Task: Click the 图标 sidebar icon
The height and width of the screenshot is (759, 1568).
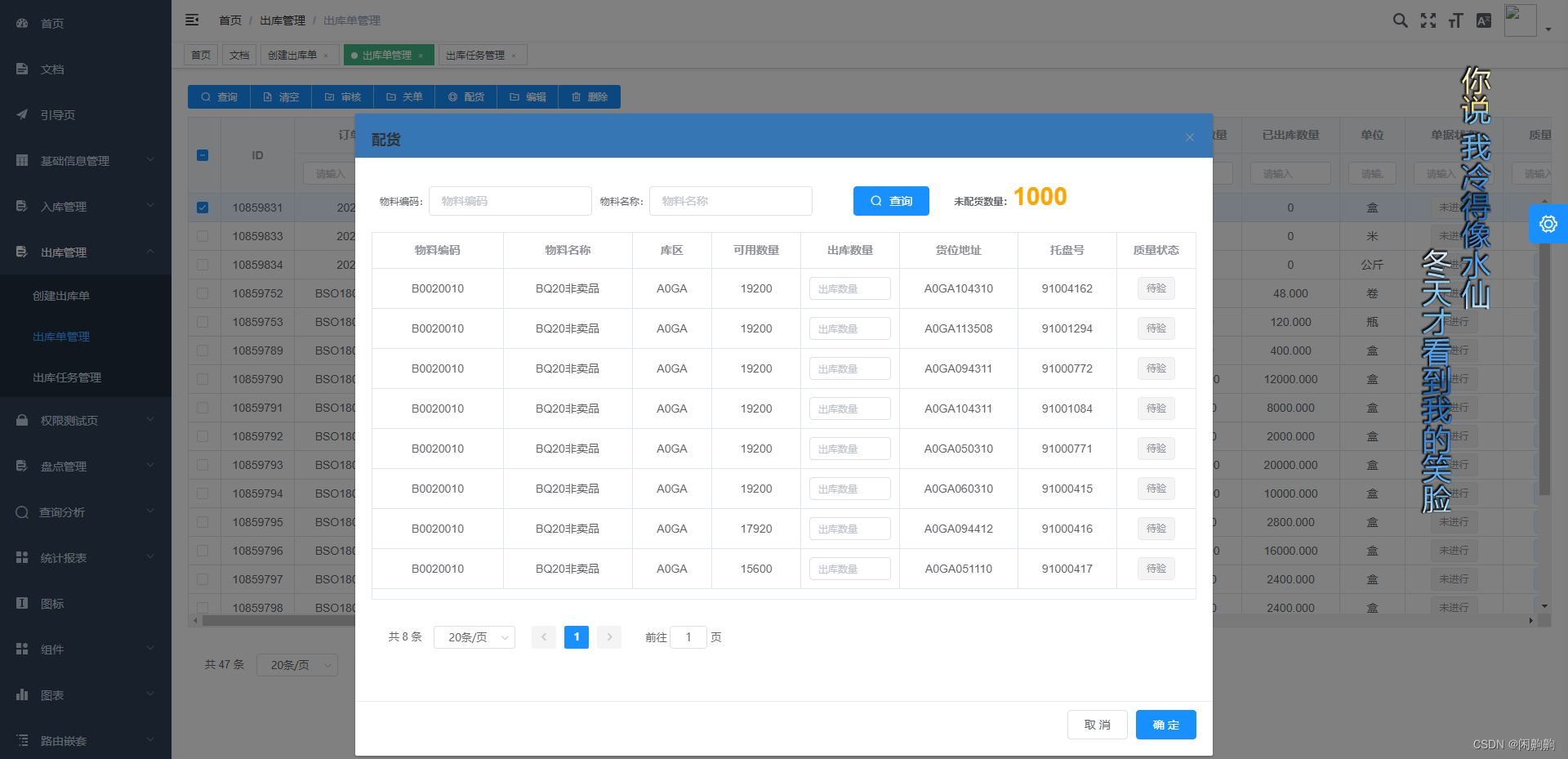Action: [22, 604]
